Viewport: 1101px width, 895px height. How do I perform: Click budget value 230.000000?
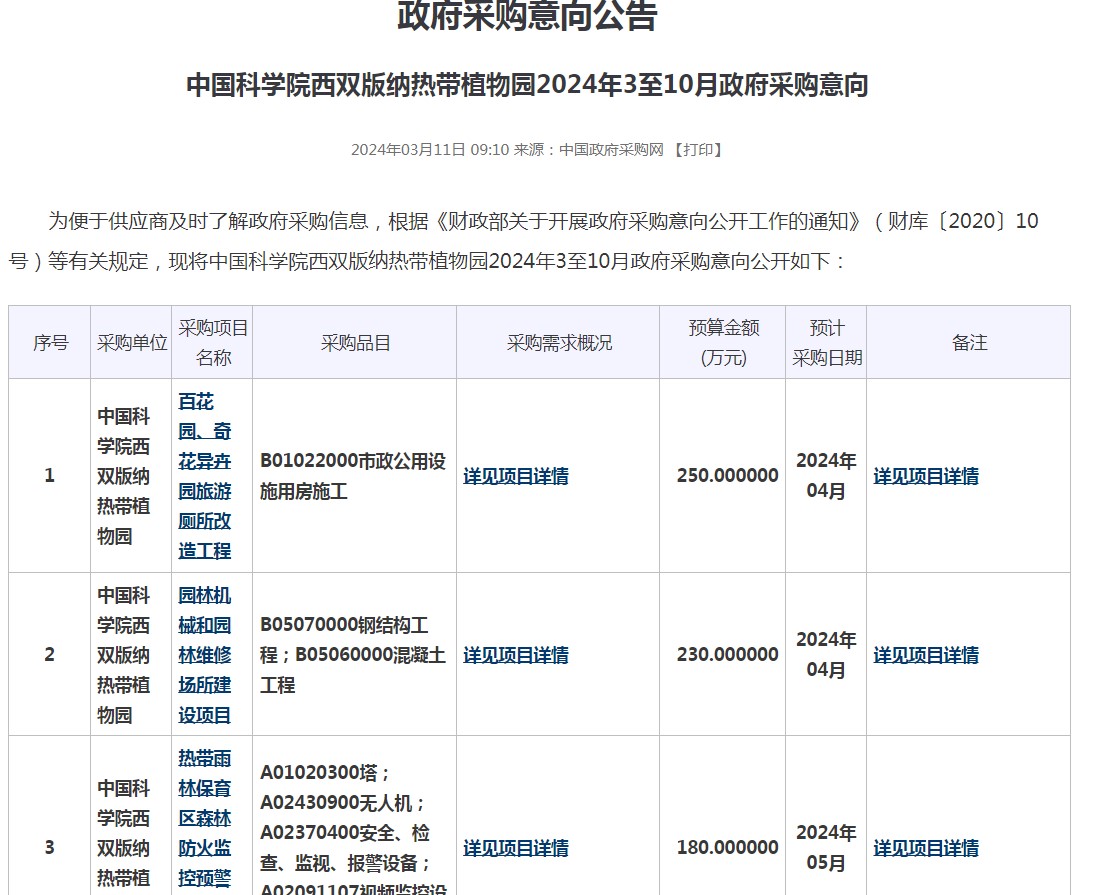727,654
